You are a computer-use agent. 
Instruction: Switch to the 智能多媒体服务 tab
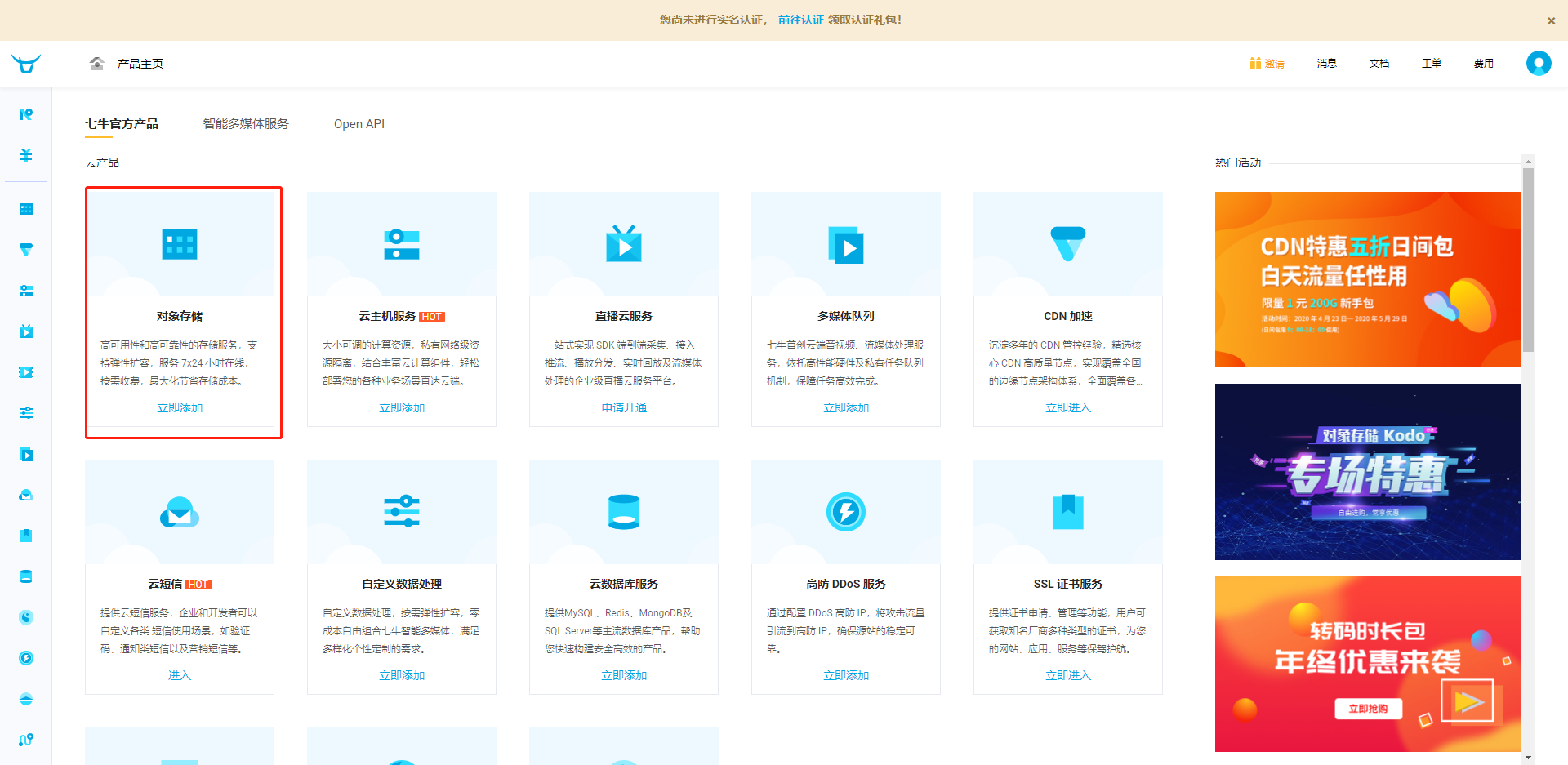pyautogui.click(x=246, y=124)
